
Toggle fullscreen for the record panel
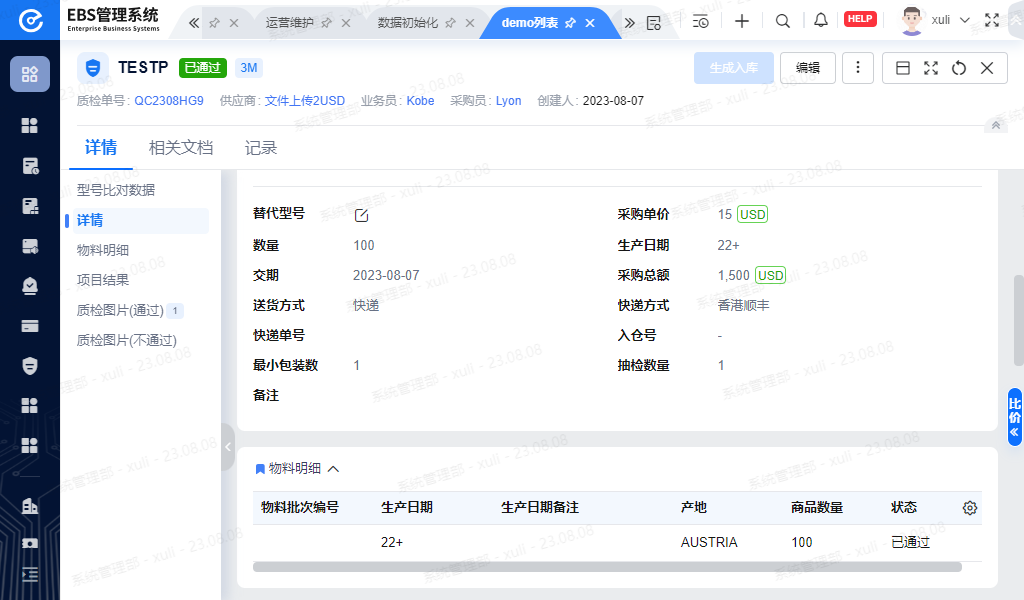pos(930,68)
